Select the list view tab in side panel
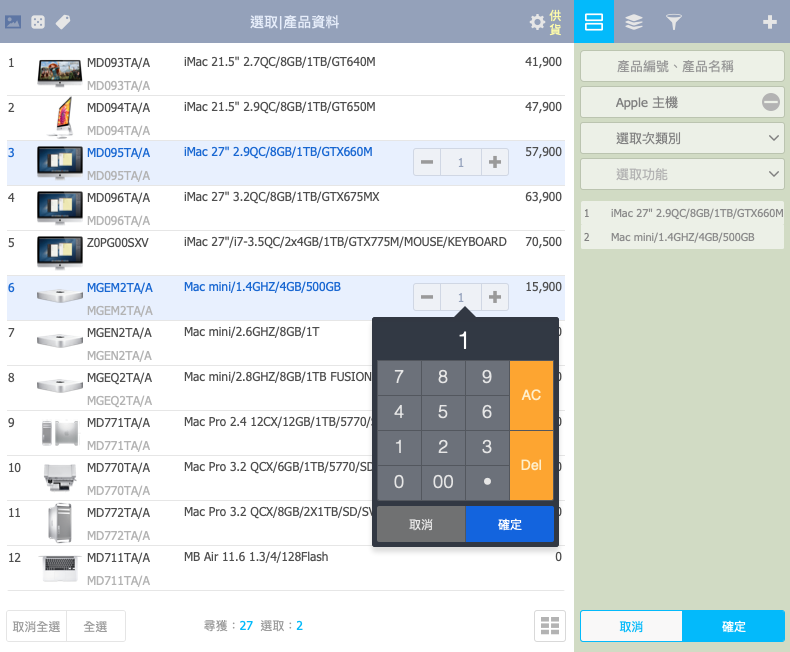 tap(594, 21)
